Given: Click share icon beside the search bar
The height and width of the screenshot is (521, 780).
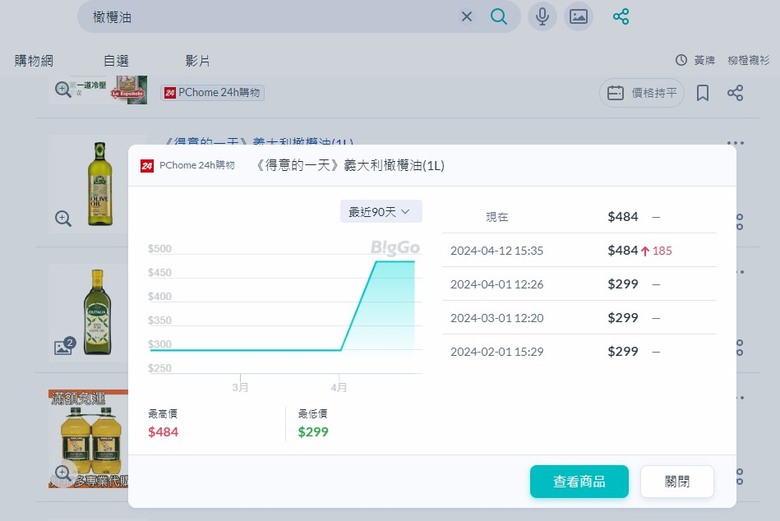Looking at the screenshot, I should point(621,16).
